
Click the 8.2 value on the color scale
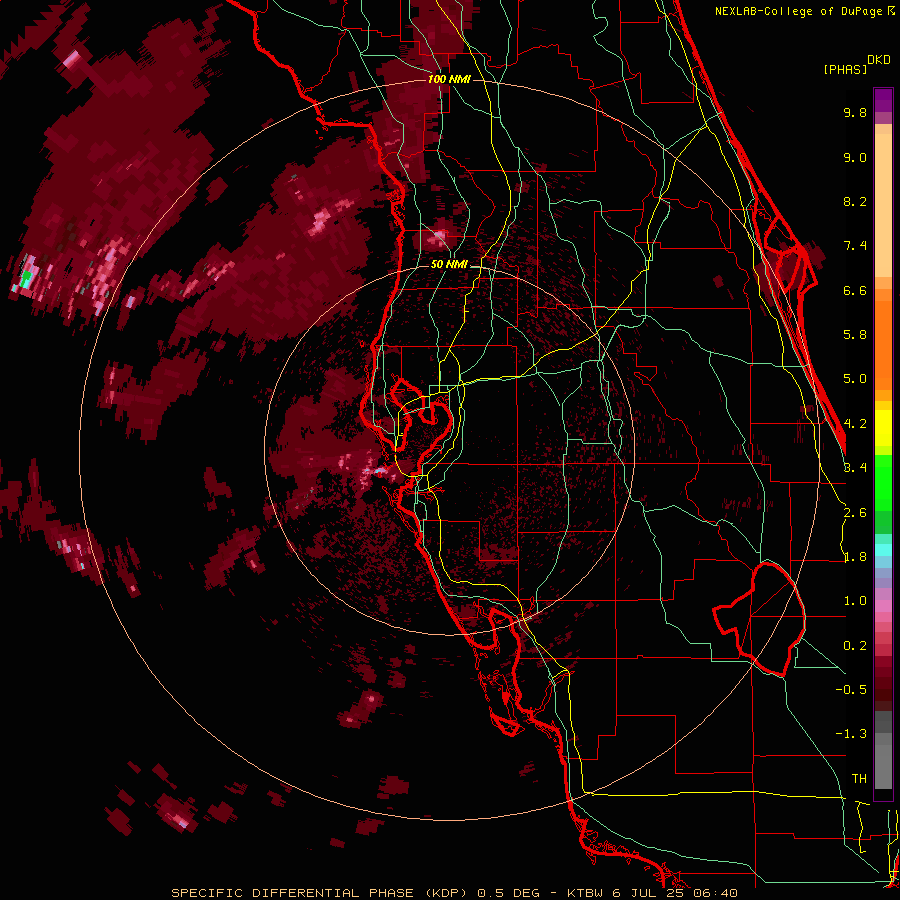tap(855, 201)
